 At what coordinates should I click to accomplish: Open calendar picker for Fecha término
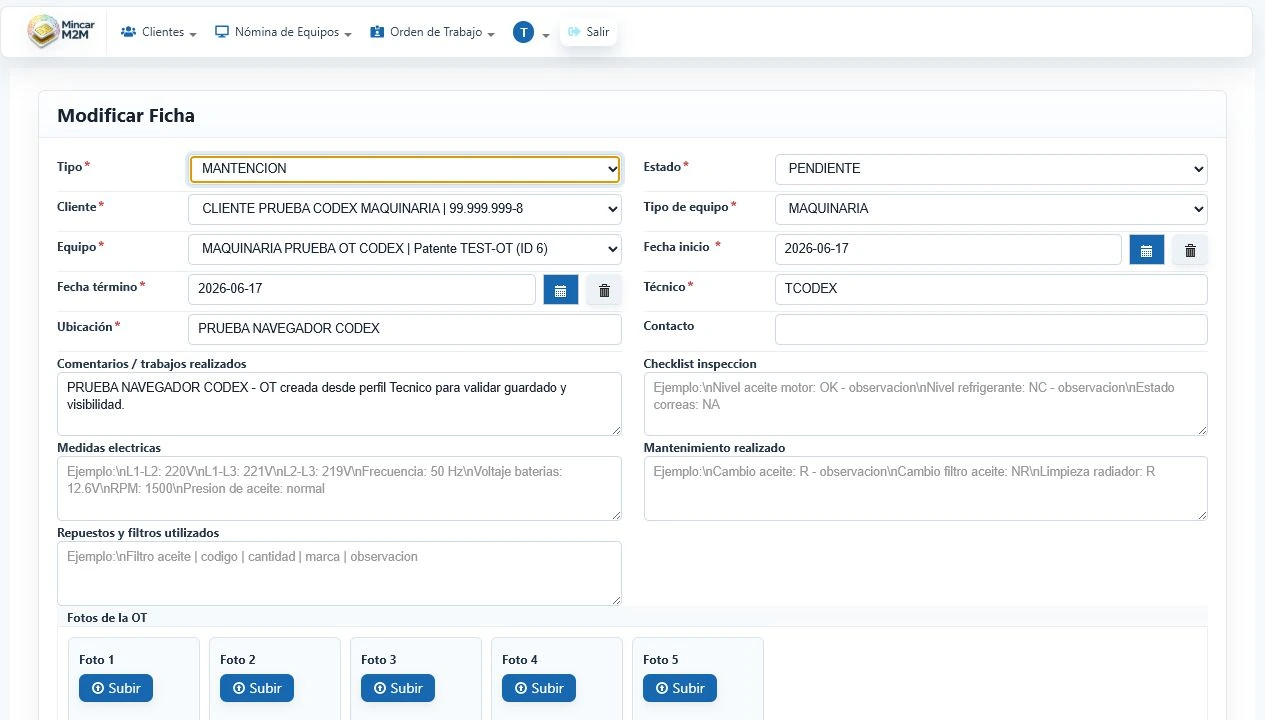[561, 290]
